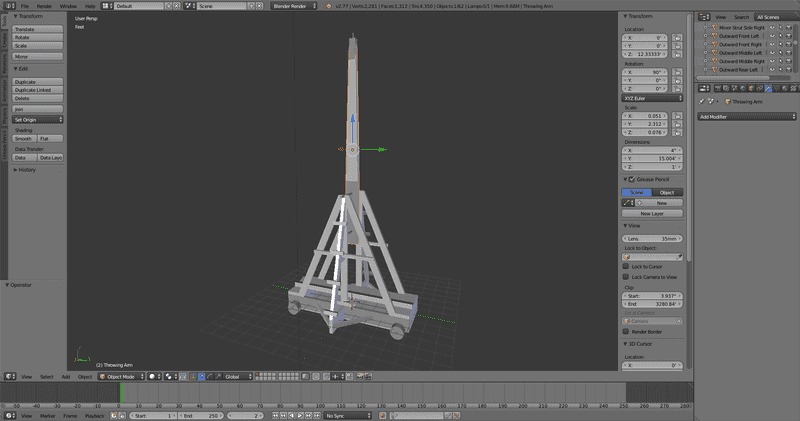
Task: Open the Object Mode selector dropdown
Action: (121, 377)
